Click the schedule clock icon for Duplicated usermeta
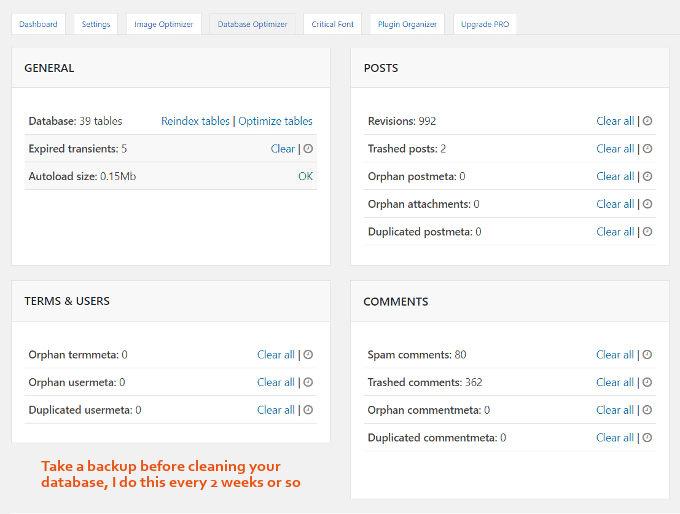This screenshot has height=514, width=680. [308, 410]
